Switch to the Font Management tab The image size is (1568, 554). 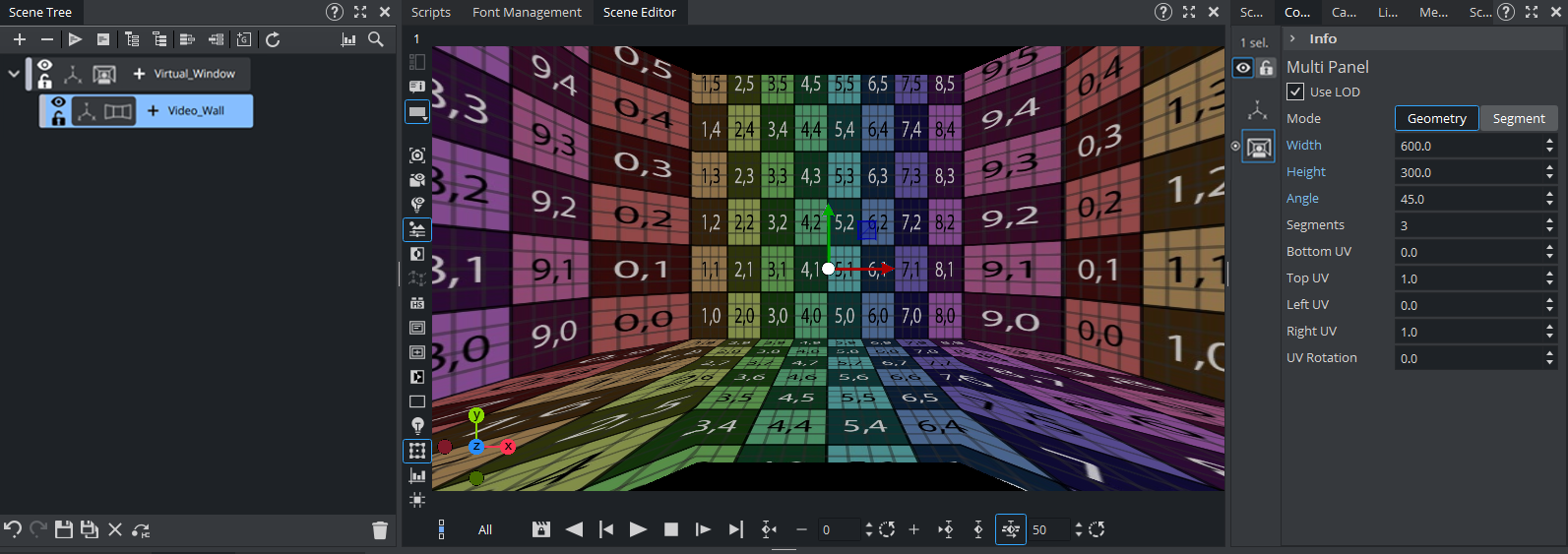(x=527, y=12)
